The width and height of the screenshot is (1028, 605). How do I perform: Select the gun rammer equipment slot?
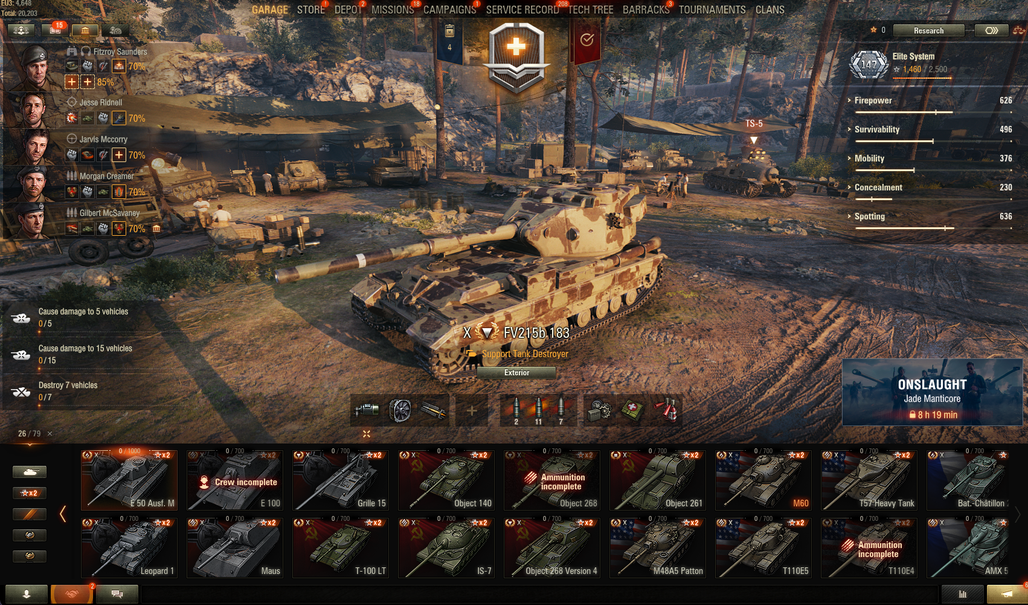pyautogui.click(x=433, y=410)
